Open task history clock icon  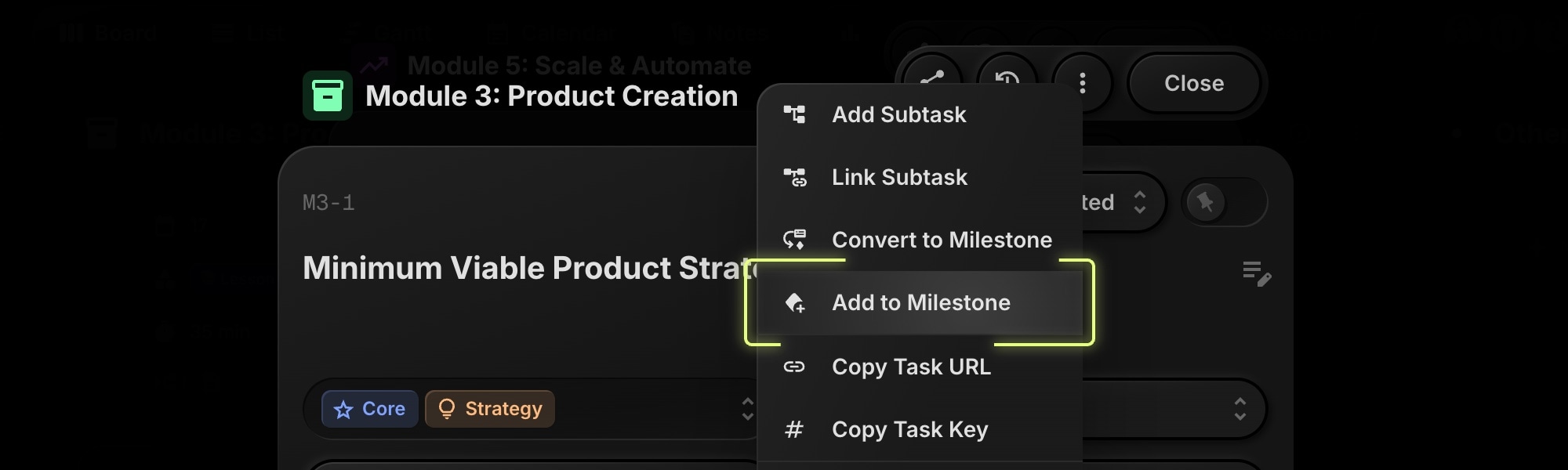pos(1007,77)
